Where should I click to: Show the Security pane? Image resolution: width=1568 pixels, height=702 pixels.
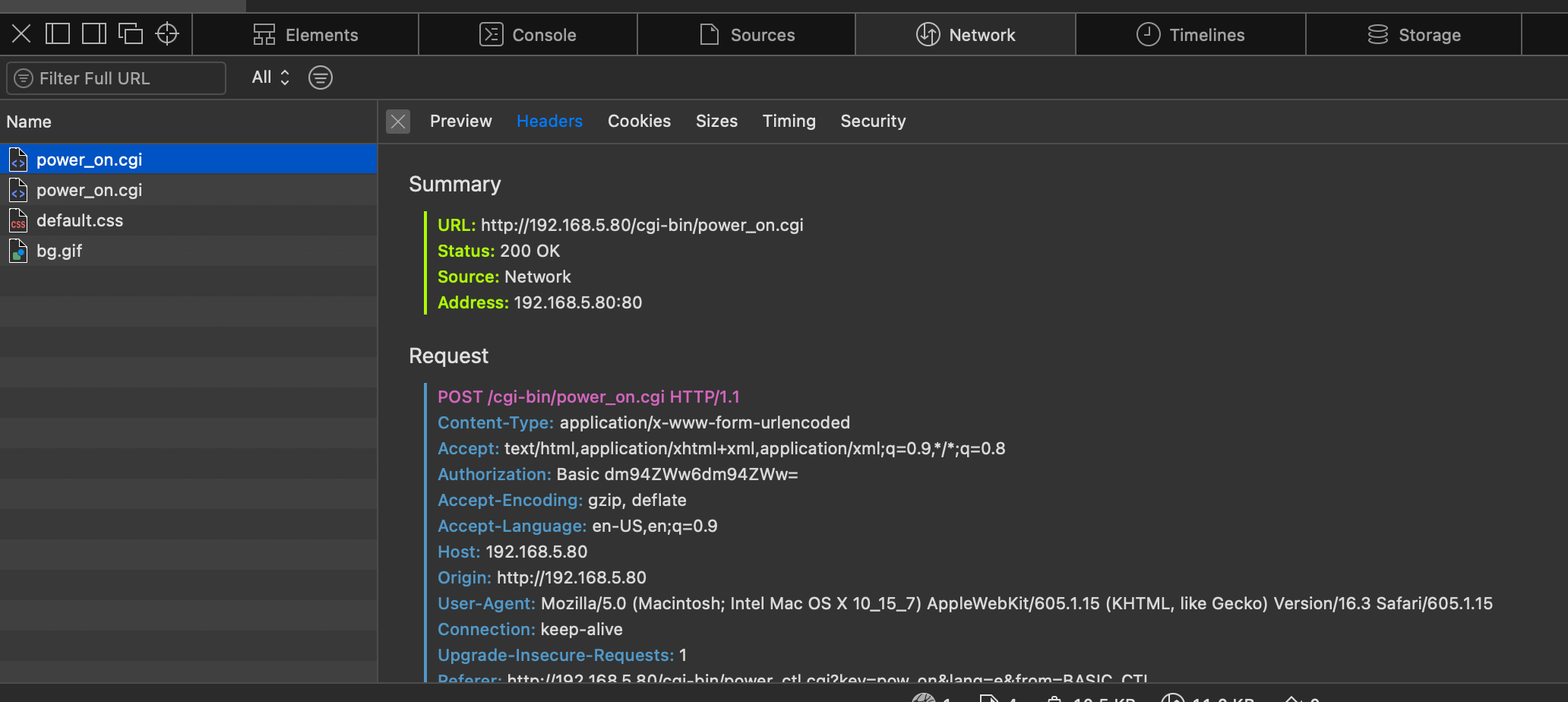(873, 122)
